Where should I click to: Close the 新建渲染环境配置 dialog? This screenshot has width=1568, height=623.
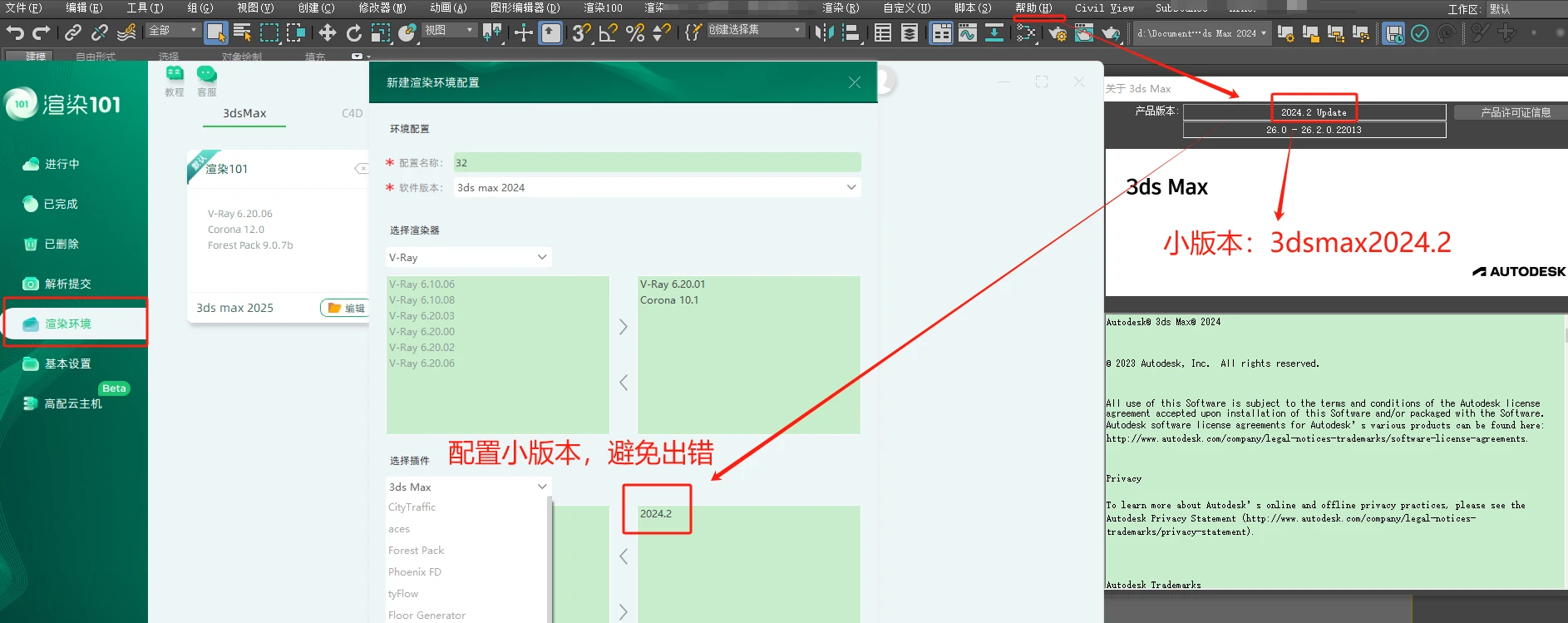click(x=855, y=82)
